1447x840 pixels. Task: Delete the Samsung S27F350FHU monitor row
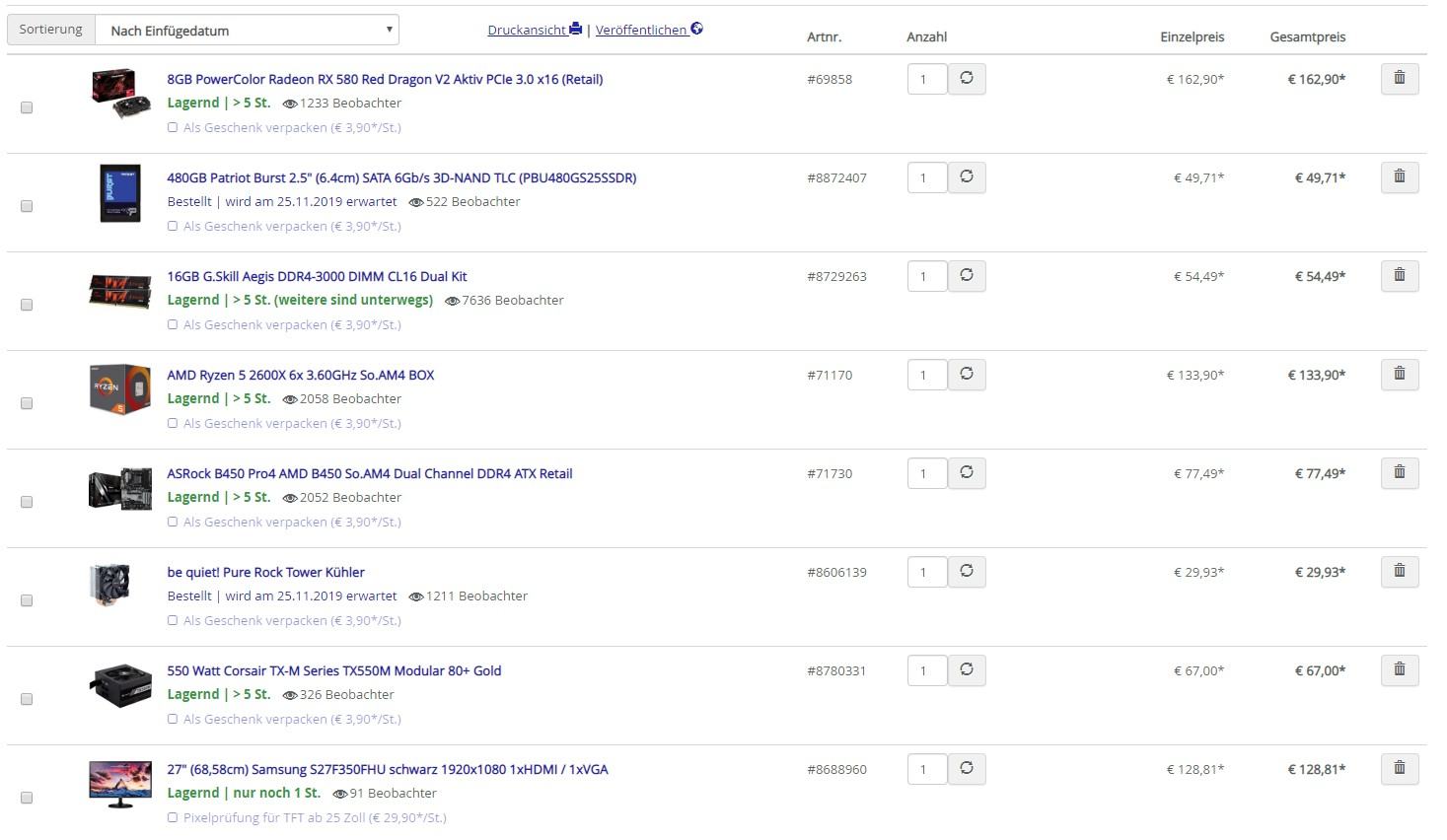click(x=1399, y=769)
